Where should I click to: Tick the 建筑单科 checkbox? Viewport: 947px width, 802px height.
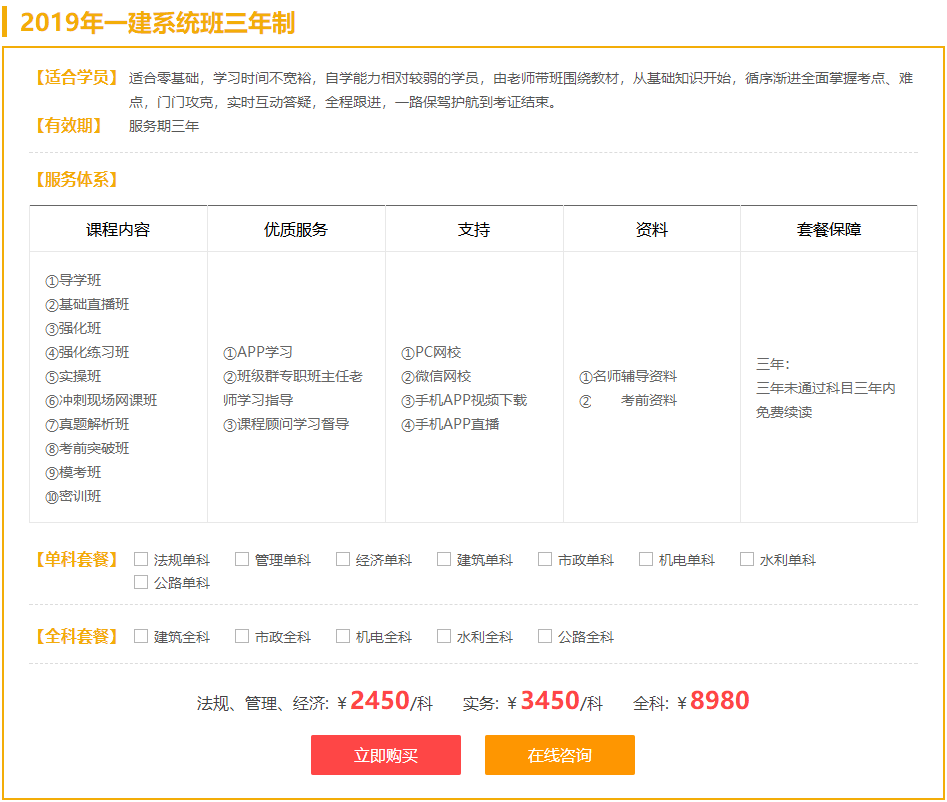(x=444, y=559)
